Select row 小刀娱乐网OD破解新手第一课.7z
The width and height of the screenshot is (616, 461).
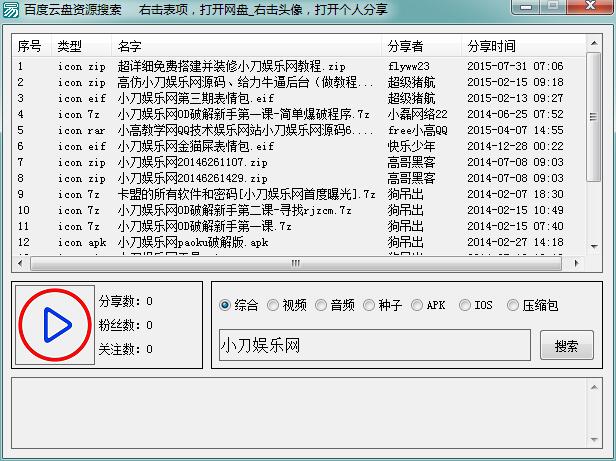tap(299, 226)
